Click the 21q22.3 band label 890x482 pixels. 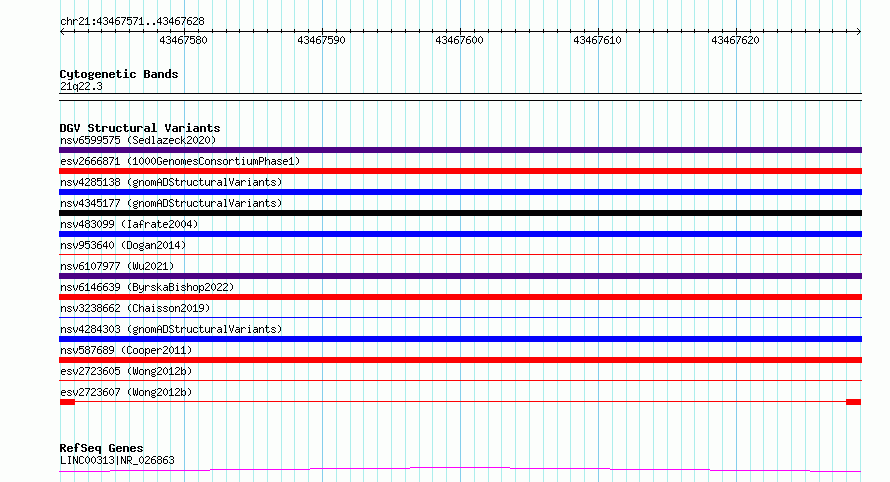point(81,86)
